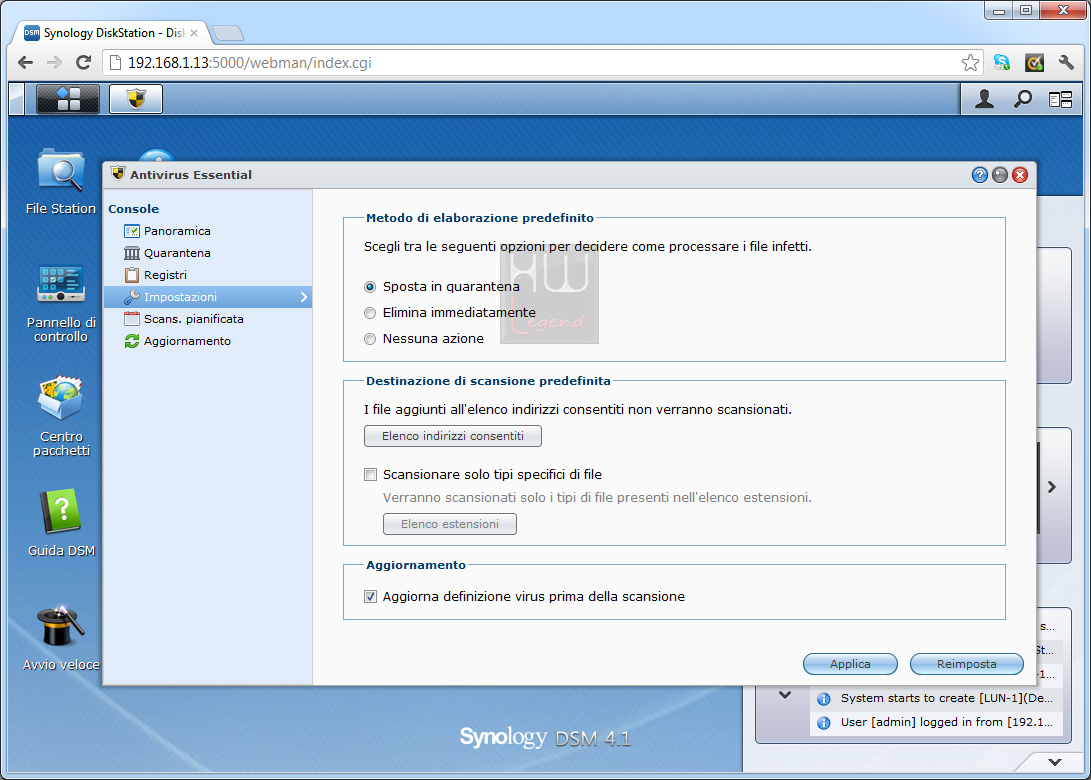Screen dimensions: 1091x780
Task: Select Impostazioni in the console
Action: point(207,297)
